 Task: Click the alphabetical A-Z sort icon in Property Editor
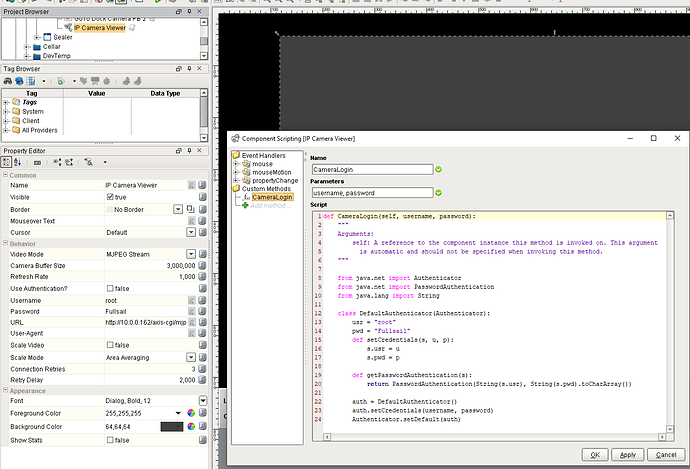(17, 162)
